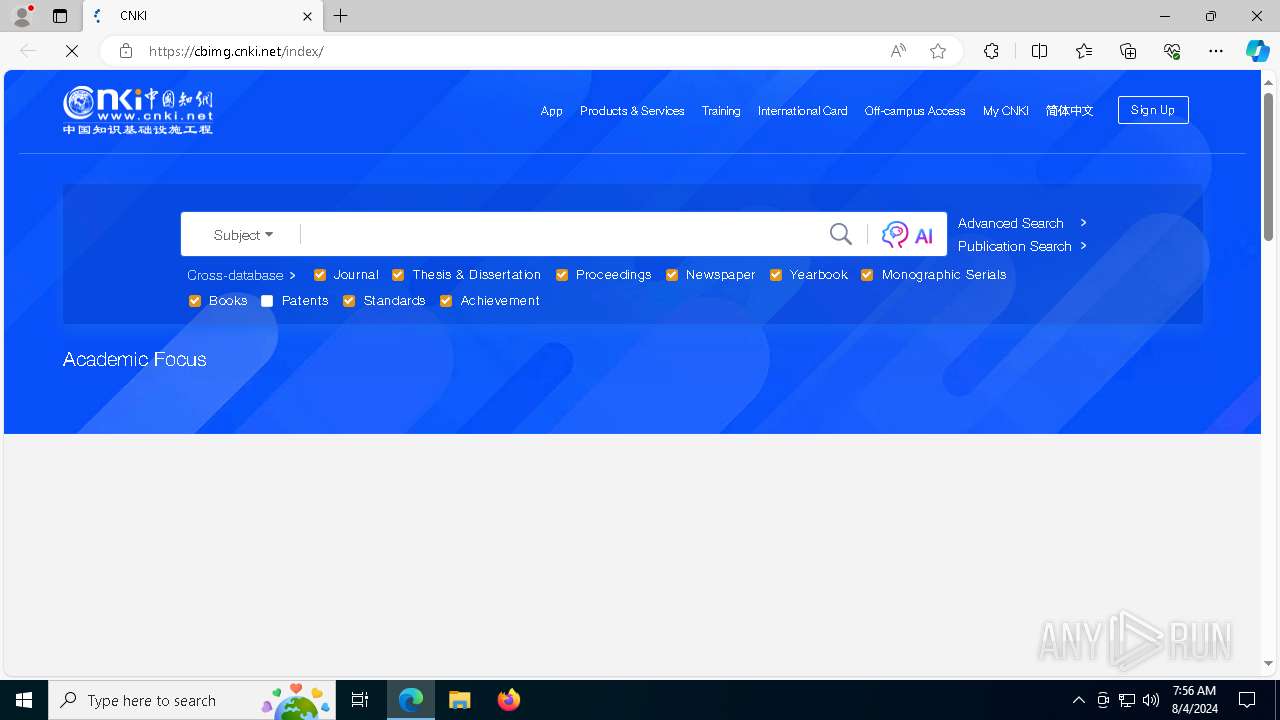1280x720 pixels.
Task: Open the notification center
Action: [1247, 700]
